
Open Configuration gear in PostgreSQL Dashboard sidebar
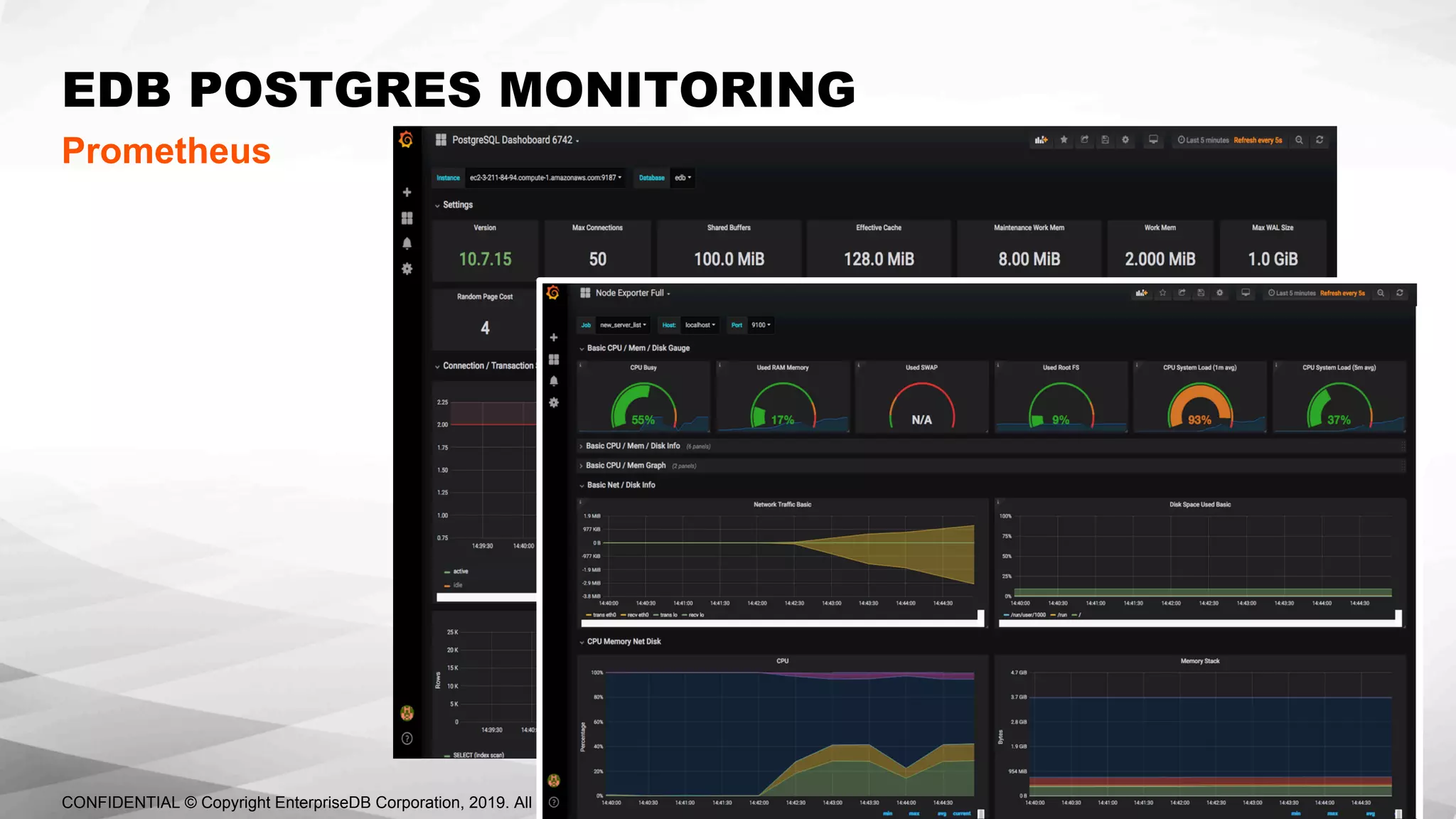[x=407, y=269]
